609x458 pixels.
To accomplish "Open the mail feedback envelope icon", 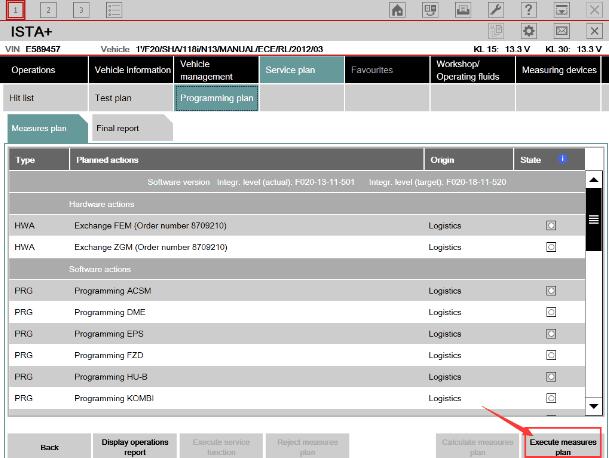I will [x=562, y=31].
